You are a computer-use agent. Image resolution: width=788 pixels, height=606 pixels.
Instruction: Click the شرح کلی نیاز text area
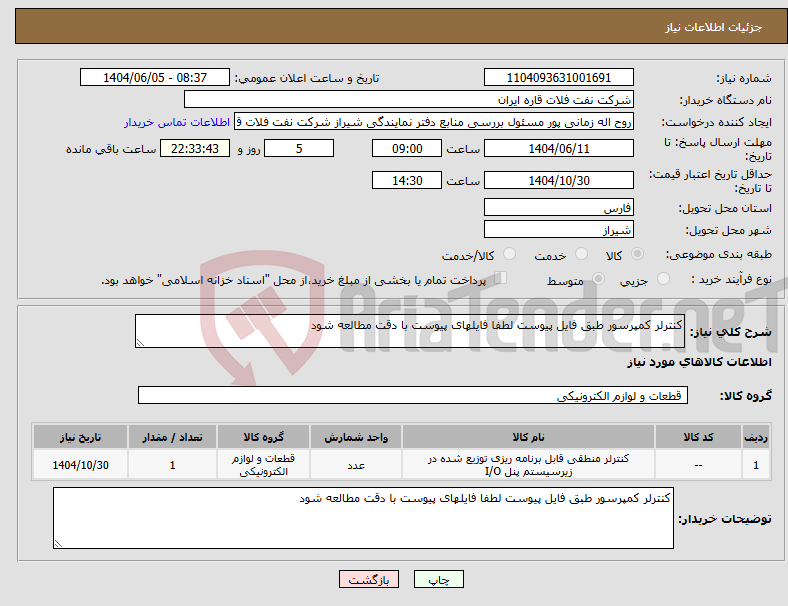point(410,331)
